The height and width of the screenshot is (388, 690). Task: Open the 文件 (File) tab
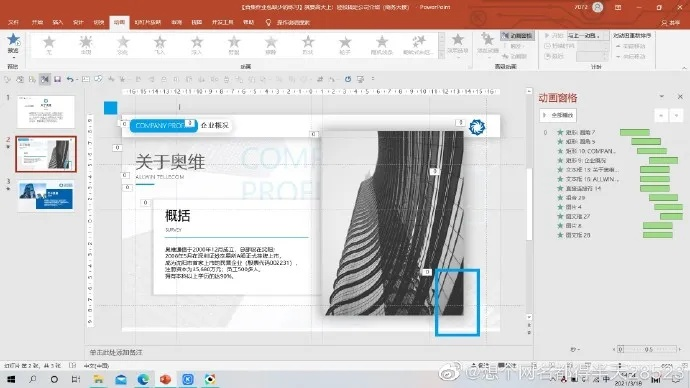click(14, 22)
